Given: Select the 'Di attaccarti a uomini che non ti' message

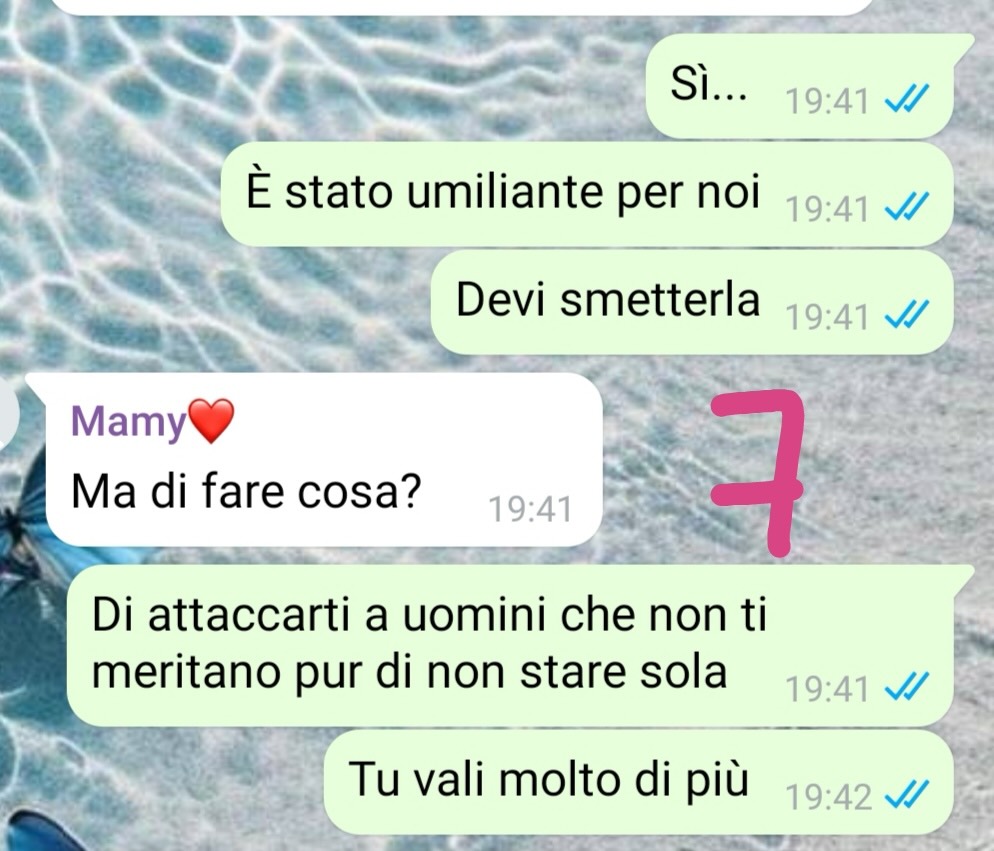Looking at the screenshot, I should (x=510, y=646).
